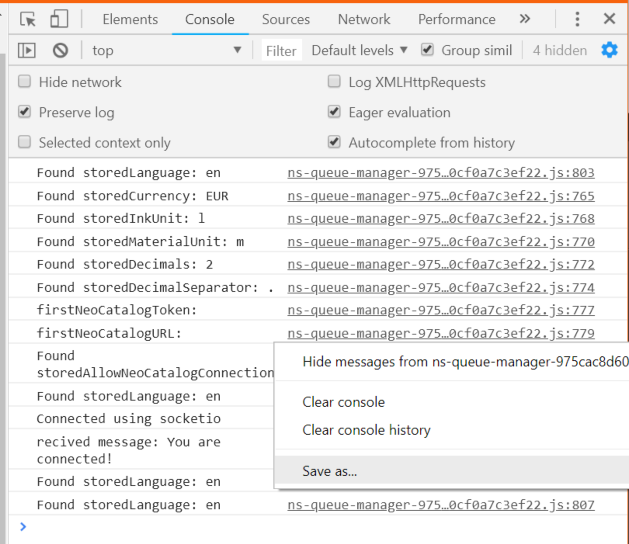Viewport: 629px width, 544px height.
Task: Click the Filter input field
Action: [x=282, y=51]
